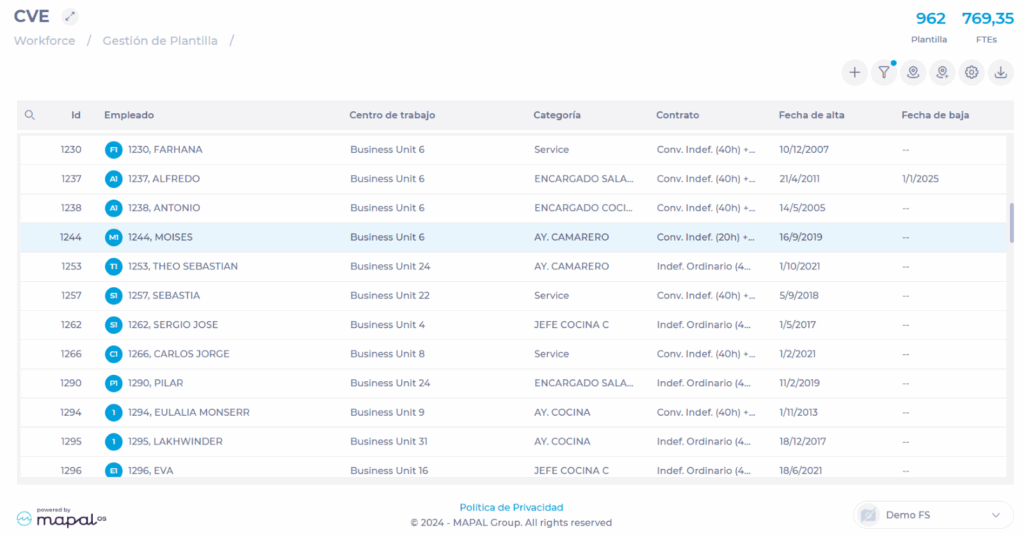Viewport: 1024px width, 536px height.
Task: Click the location pin with plus icon
Action: tap(941, 72)
